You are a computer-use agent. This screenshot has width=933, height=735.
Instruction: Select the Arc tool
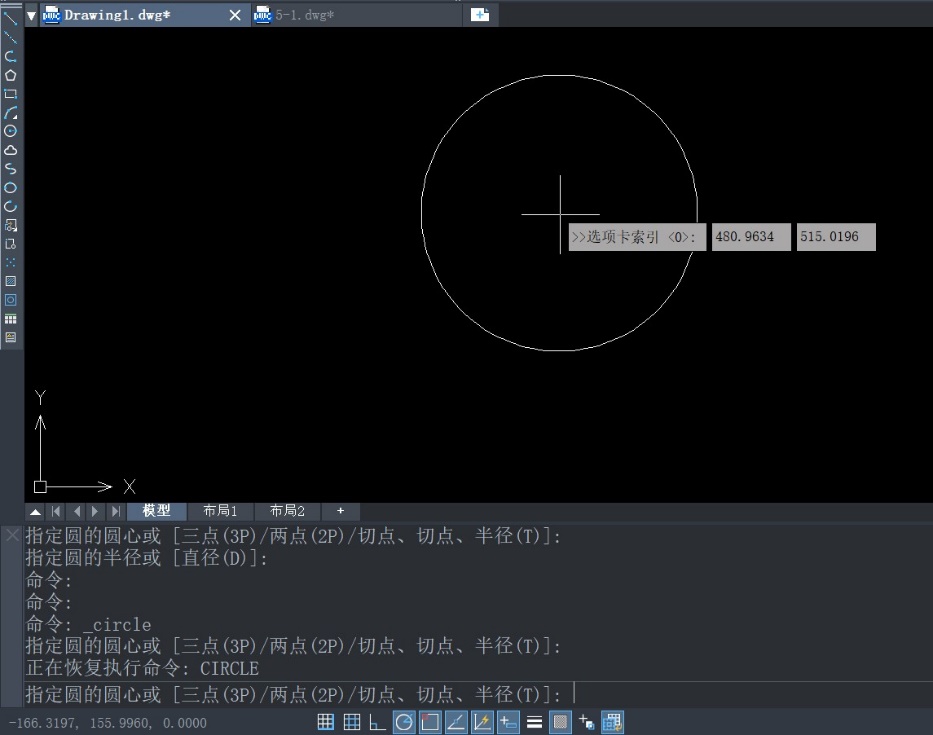pos(11,112)
